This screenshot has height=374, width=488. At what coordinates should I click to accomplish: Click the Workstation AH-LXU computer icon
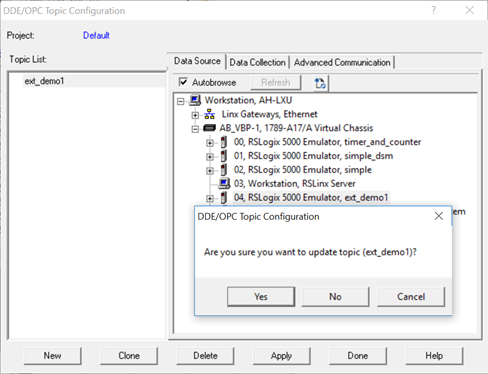pyautogui.click(x=195, y=100)
